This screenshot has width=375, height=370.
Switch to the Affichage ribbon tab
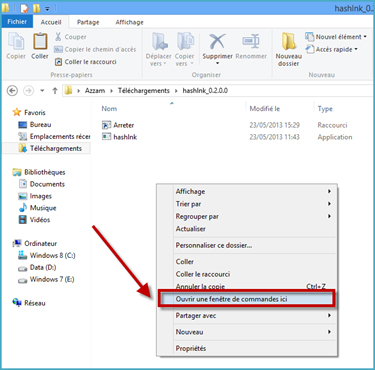pos(129,22)
